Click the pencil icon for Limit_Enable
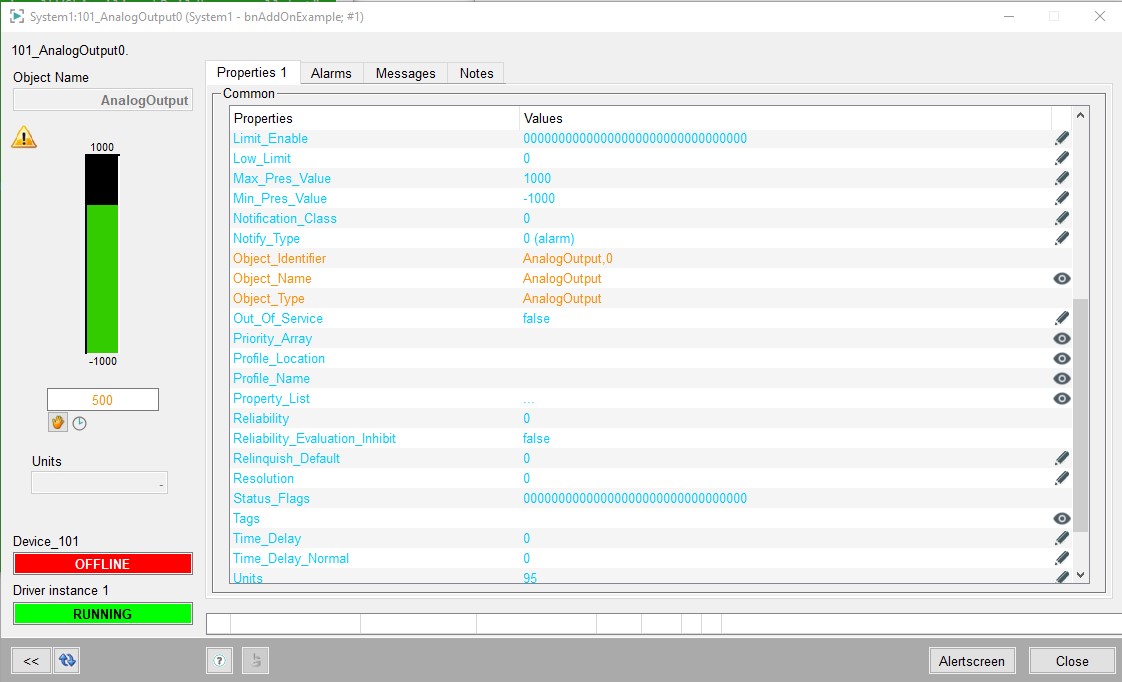Viewport: 1122px width, 682px height. click(1062, 139)
